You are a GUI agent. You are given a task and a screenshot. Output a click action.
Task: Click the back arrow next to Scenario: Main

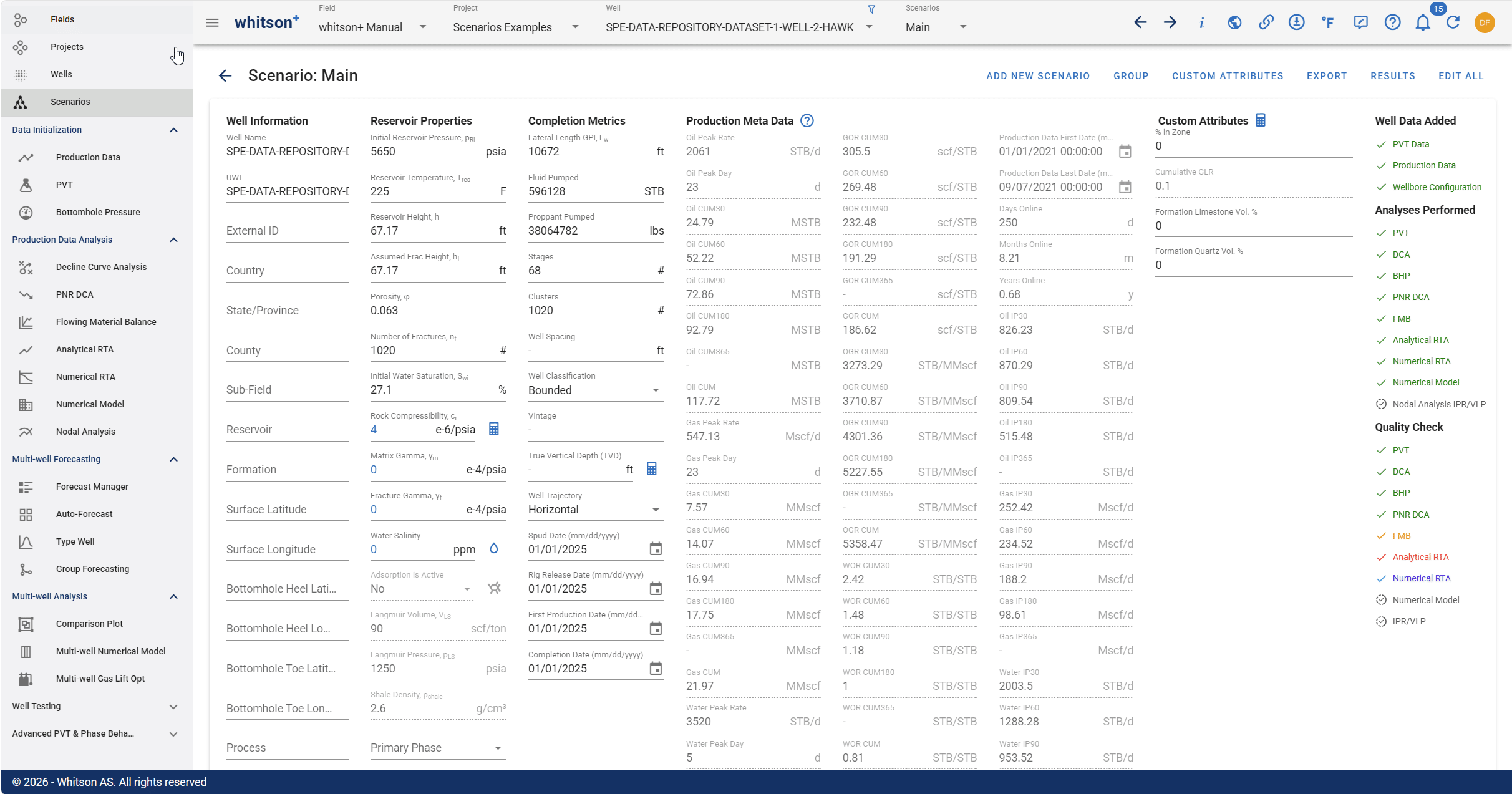(x=225, y=76)
